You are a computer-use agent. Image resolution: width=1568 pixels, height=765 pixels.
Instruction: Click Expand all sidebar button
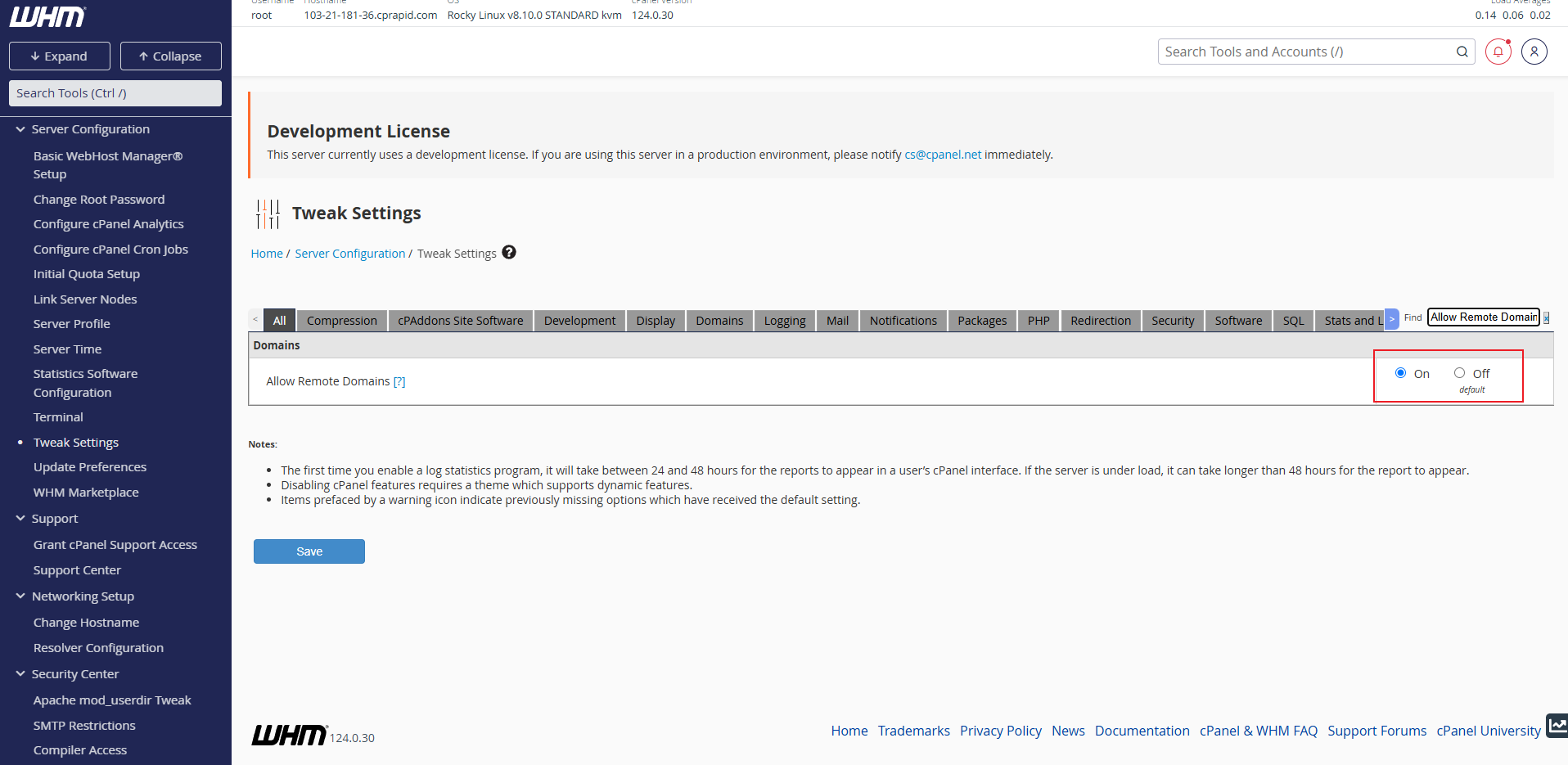click(x=60, y=56)
